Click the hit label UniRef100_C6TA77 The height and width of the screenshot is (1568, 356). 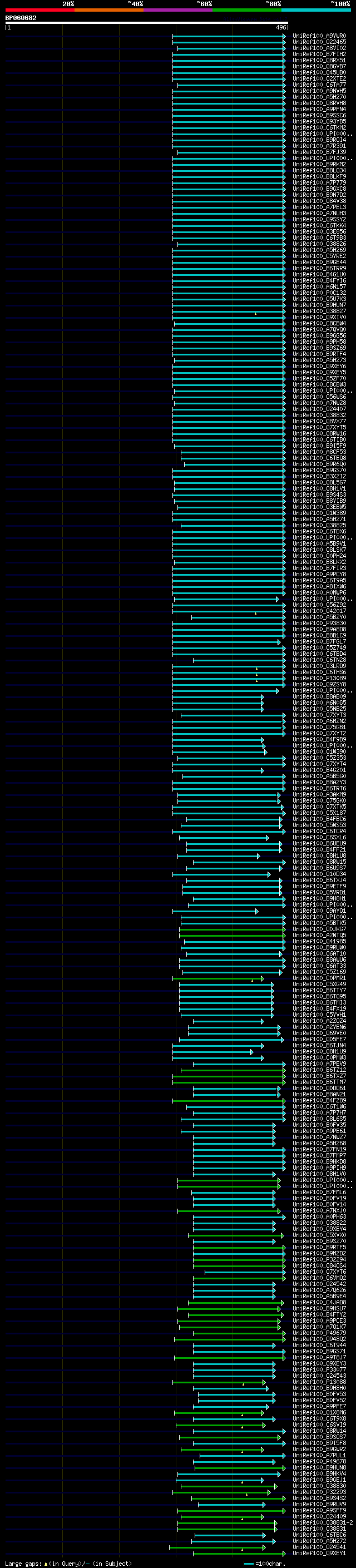[x=319, y=85]
